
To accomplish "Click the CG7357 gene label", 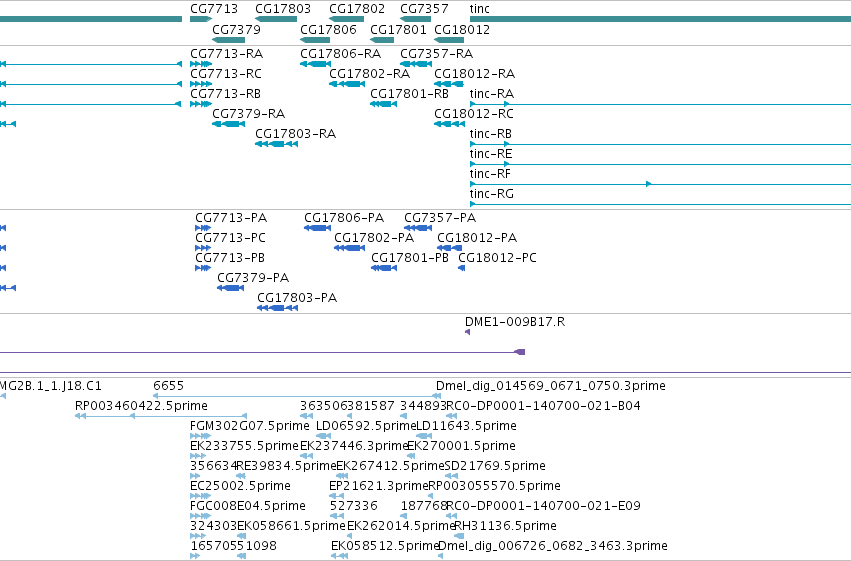I will click(x=424, y=9).
